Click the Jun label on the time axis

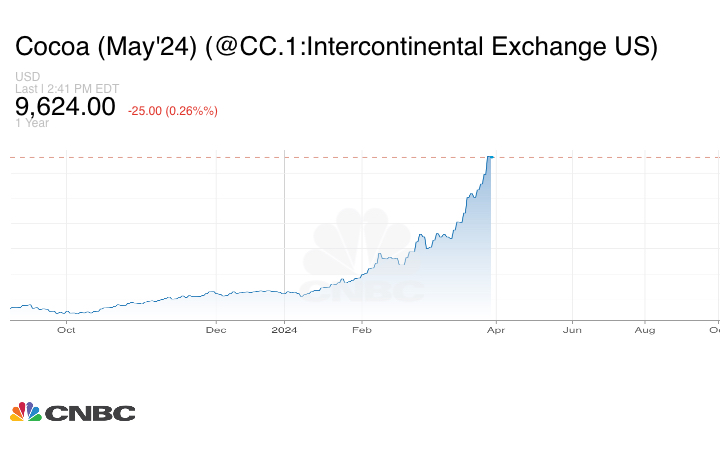click(572, 329)
